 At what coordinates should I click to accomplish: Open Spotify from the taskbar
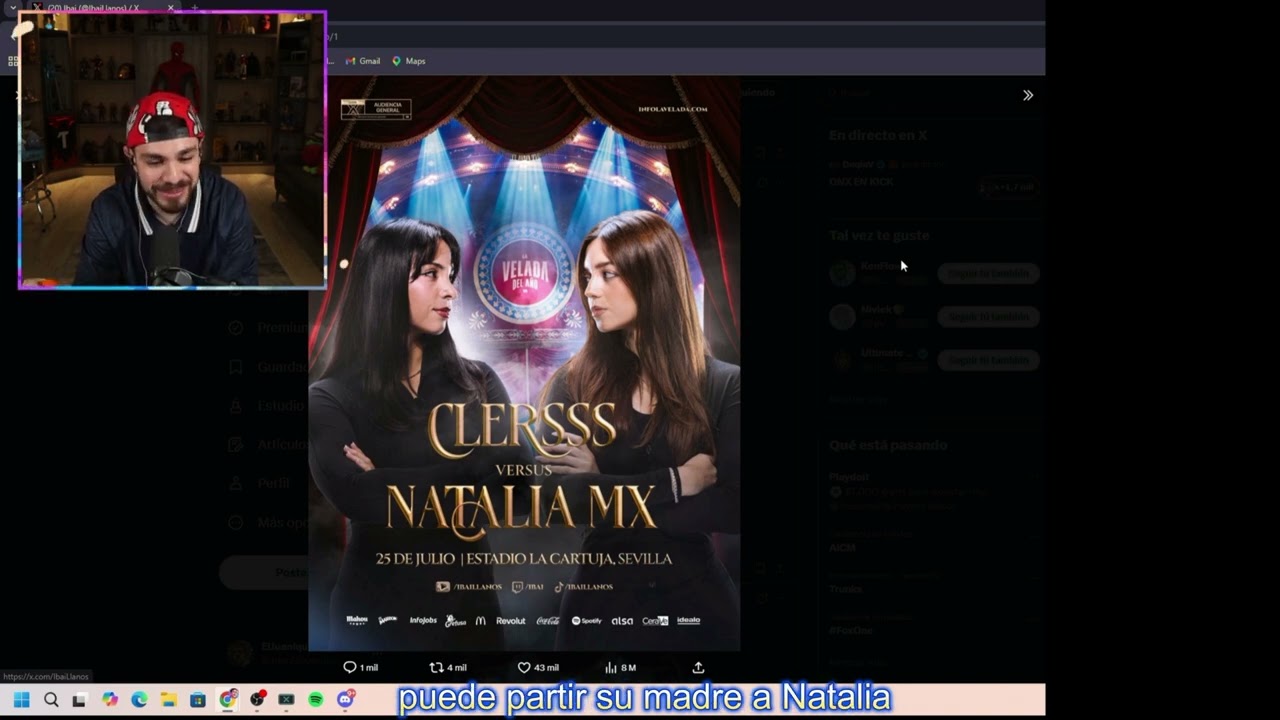[x=316, y=700]
